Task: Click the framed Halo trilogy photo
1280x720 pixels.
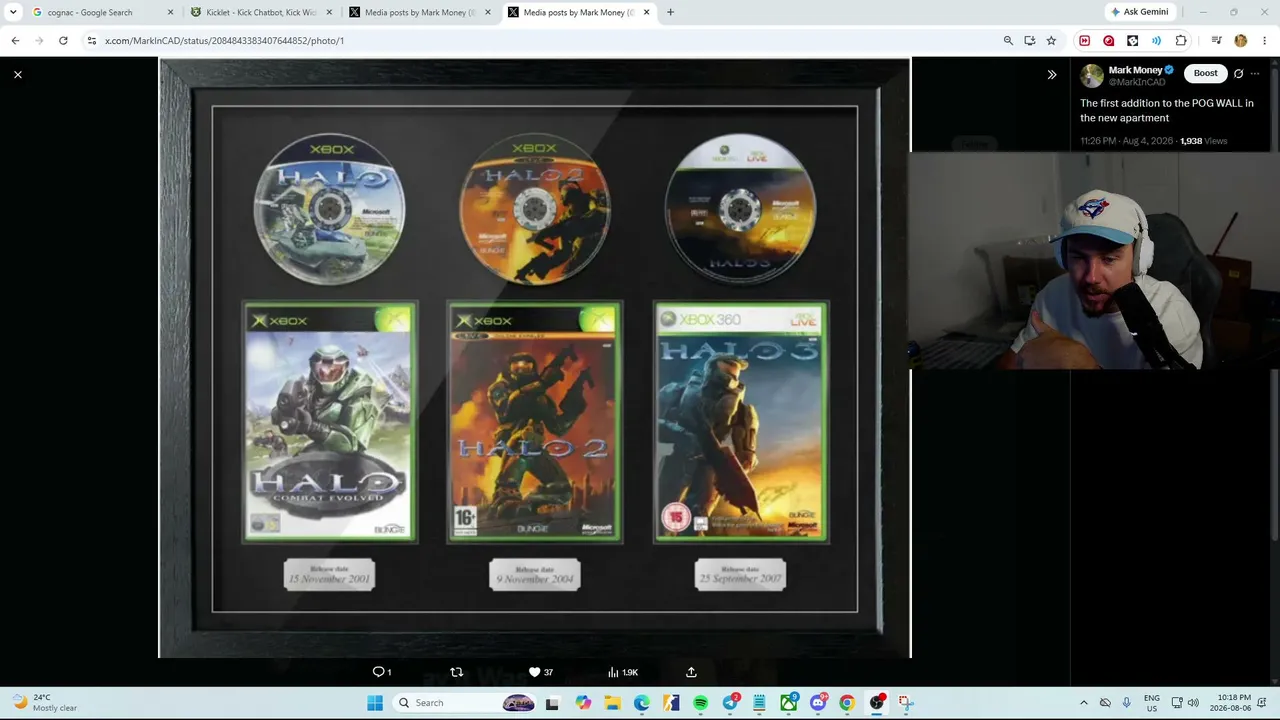Action: [535, 357]
